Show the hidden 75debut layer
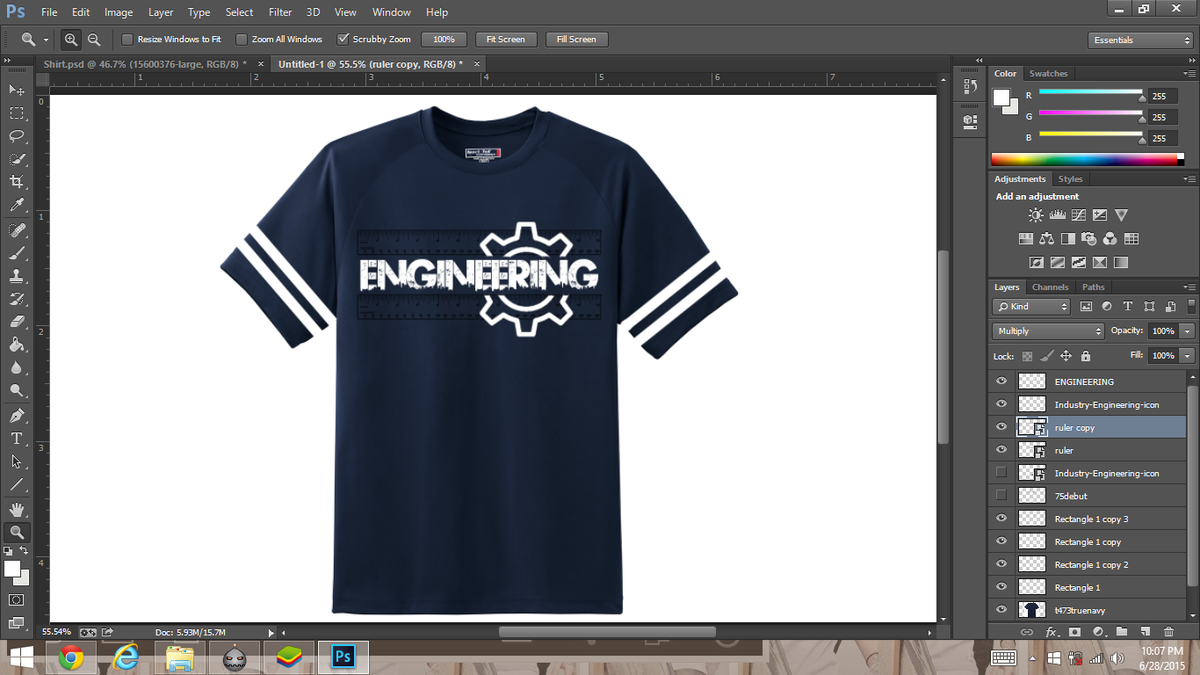 click(1001, 496)
